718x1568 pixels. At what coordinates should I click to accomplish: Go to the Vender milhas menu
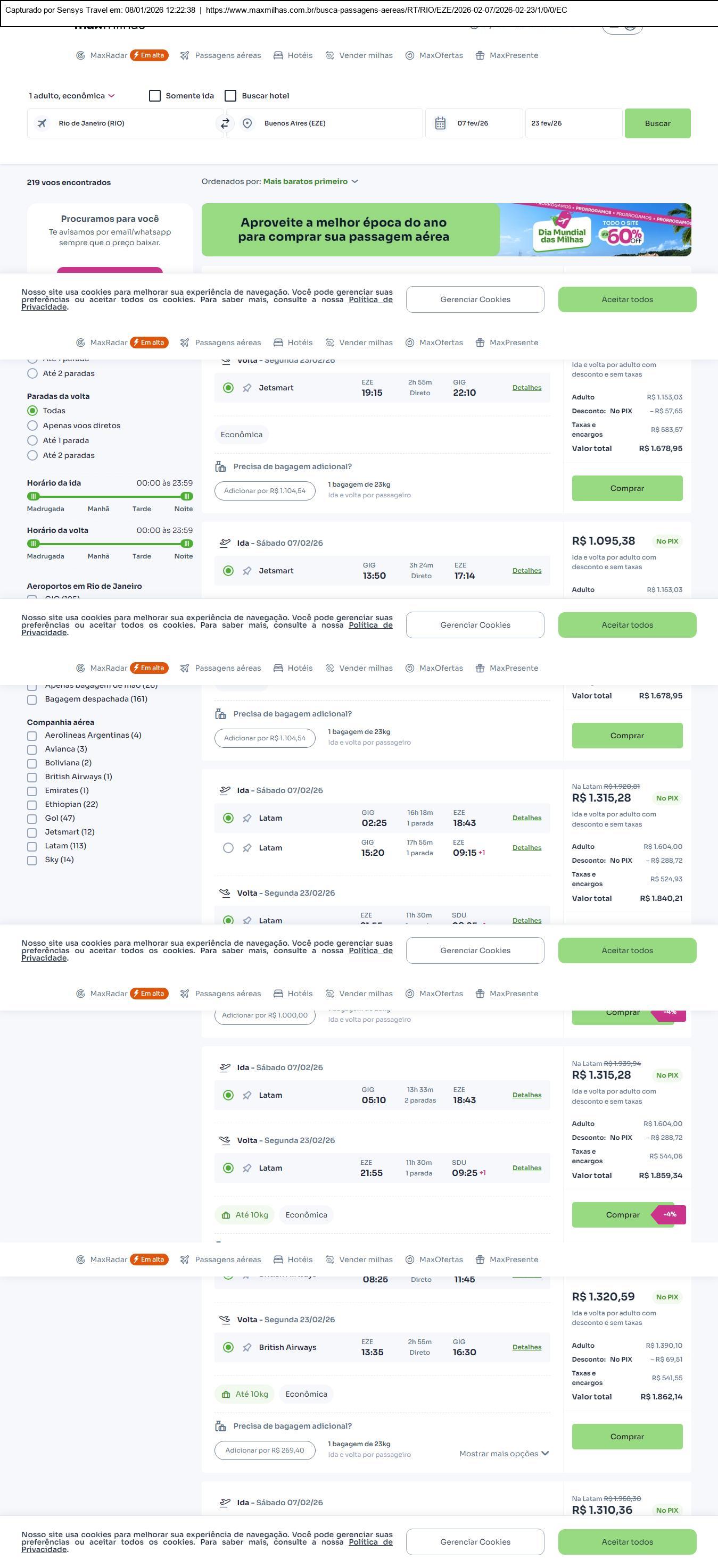tap(359, 55)
